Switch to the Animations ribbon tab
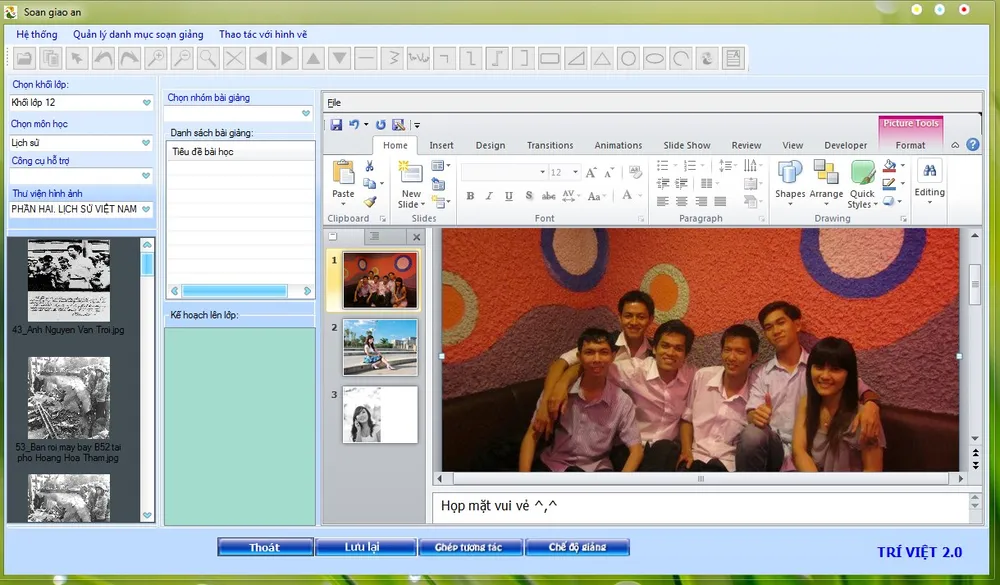This screenshot has height=585, width=1000. click(x=618, y=145)
